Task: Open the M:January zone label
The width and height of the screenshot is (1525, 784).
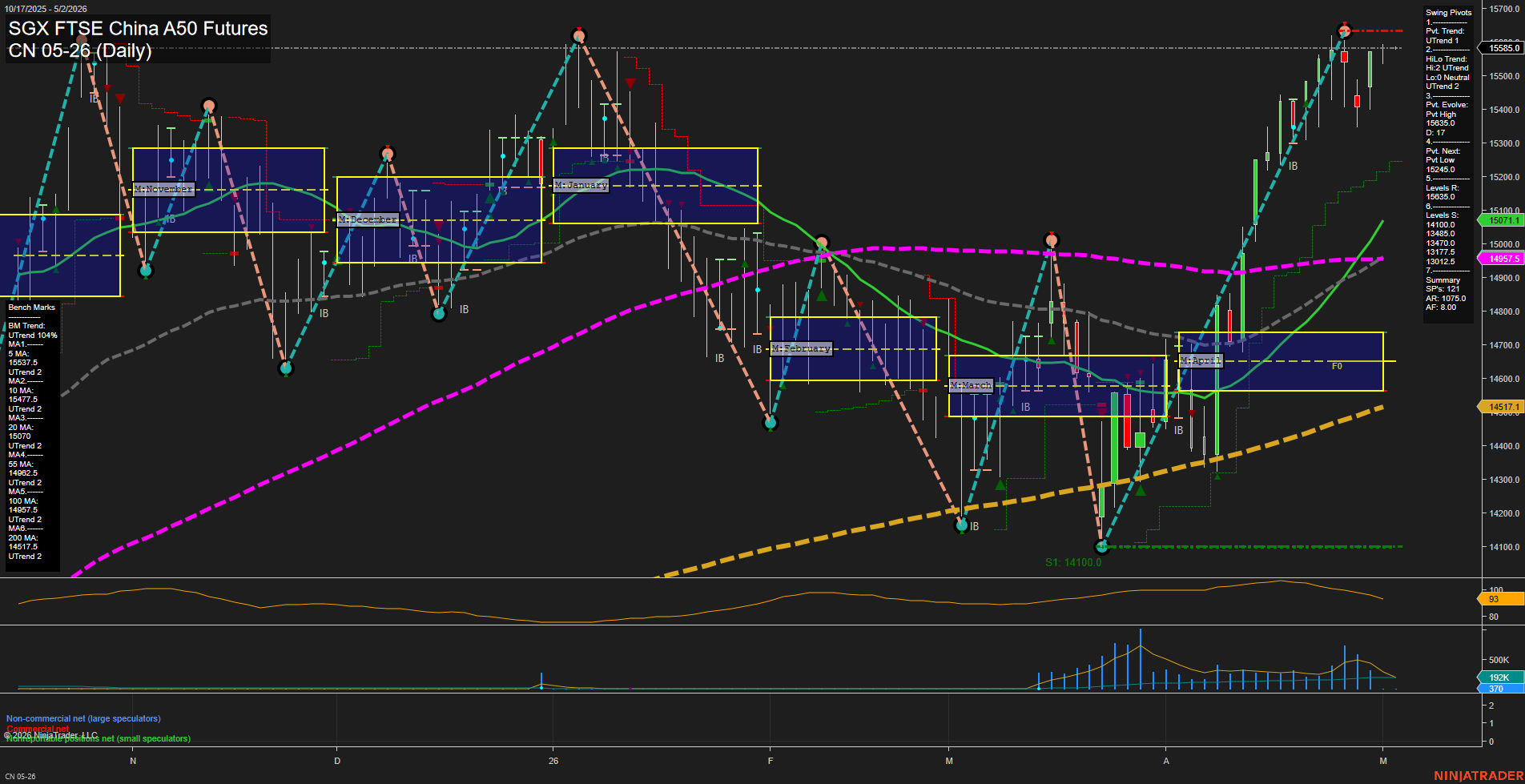Action: pyautogui.click(x=581, y=184)
